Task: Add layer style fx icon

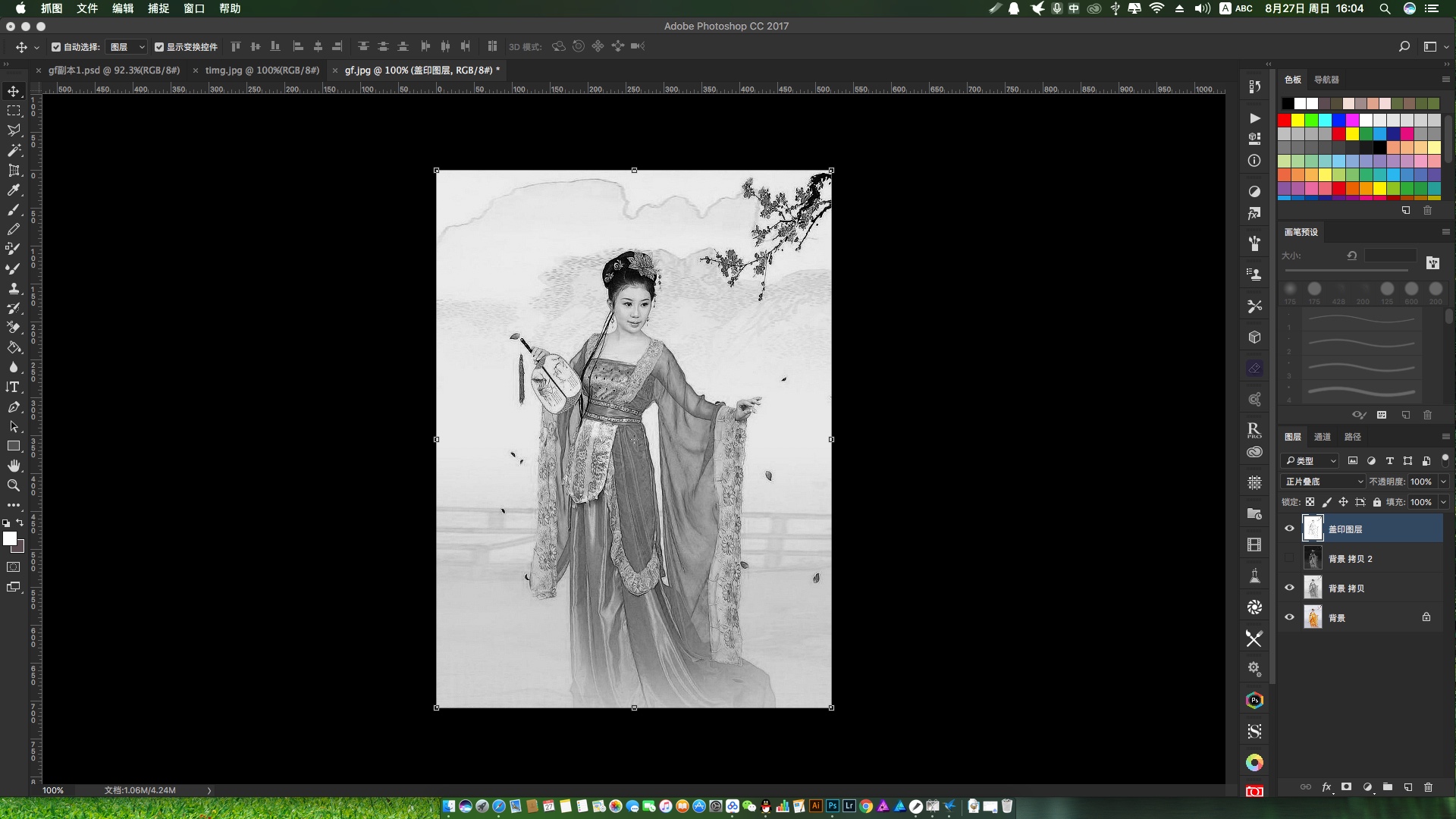Action: 1326,787
